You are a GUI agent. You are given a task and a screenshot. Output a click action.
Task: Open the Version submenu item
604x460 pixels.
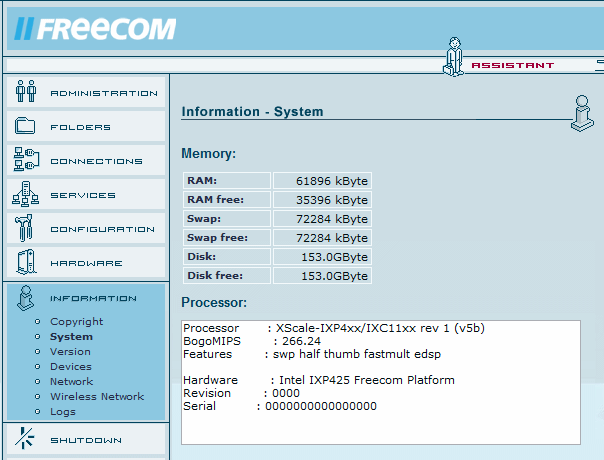point(70,352)
